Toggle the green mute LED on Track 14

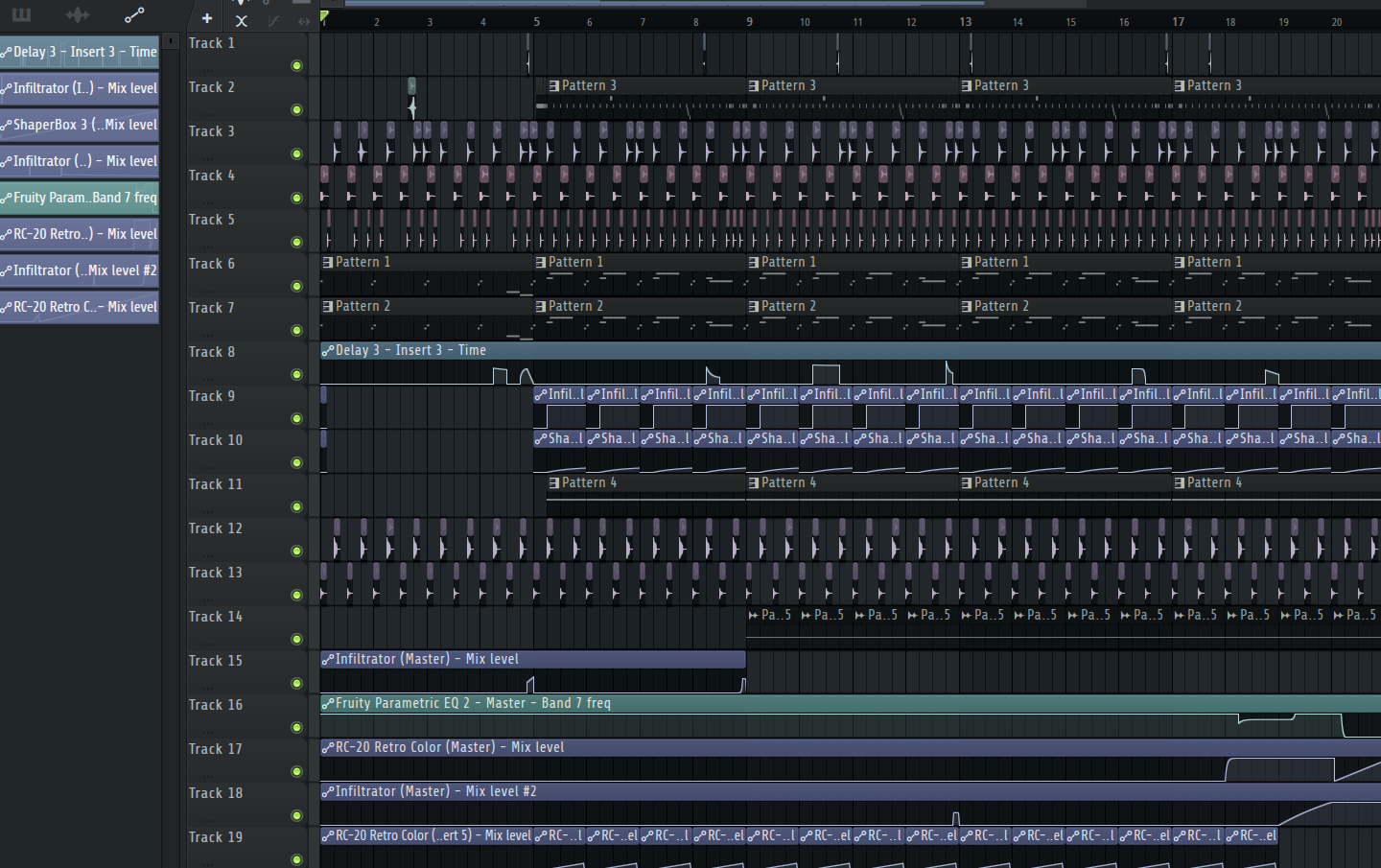tap(296, 639)
